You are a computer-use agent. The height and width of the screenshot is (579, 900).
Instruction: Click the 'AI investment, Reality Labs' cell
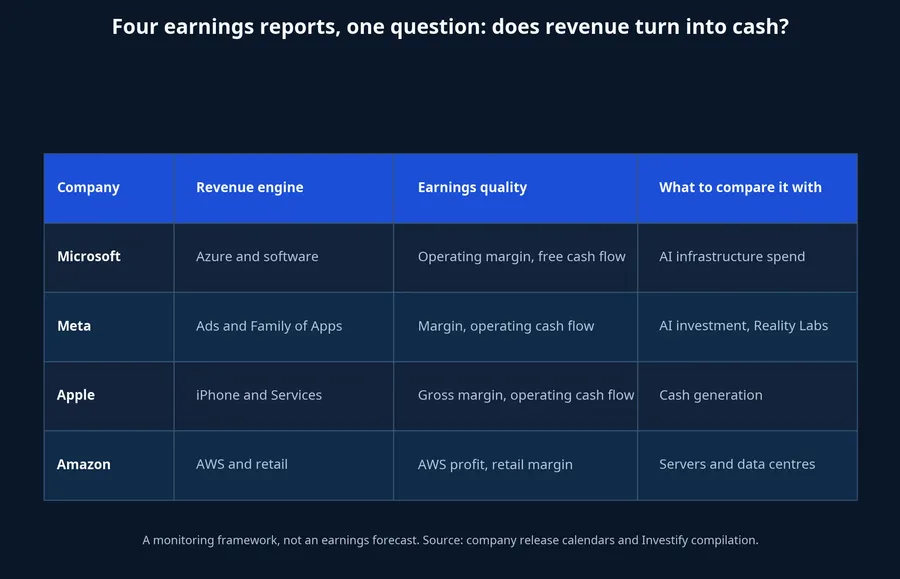747,327
